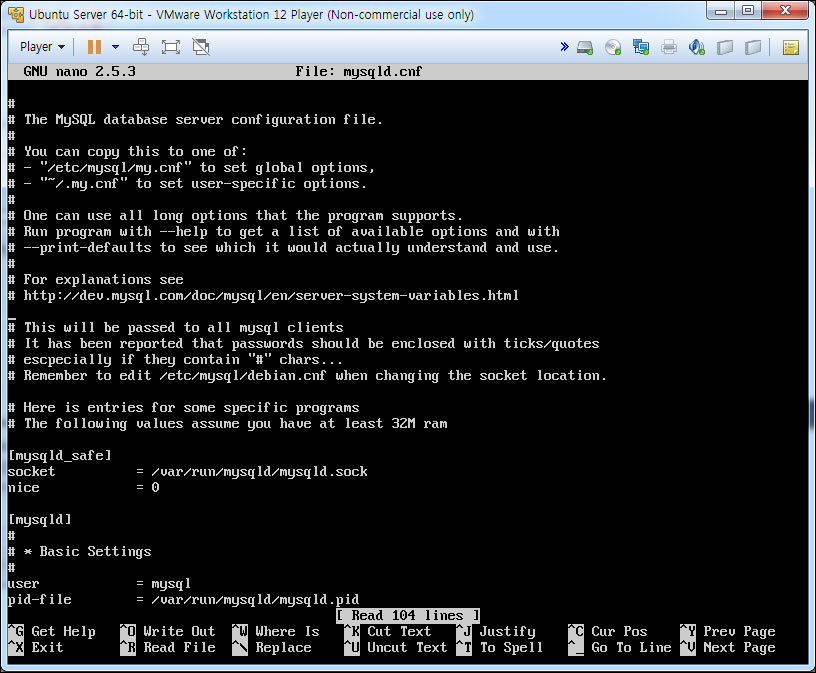Click the 'You can copy this to one of:' line
816x673 pixels.
(x=128, y=152)
